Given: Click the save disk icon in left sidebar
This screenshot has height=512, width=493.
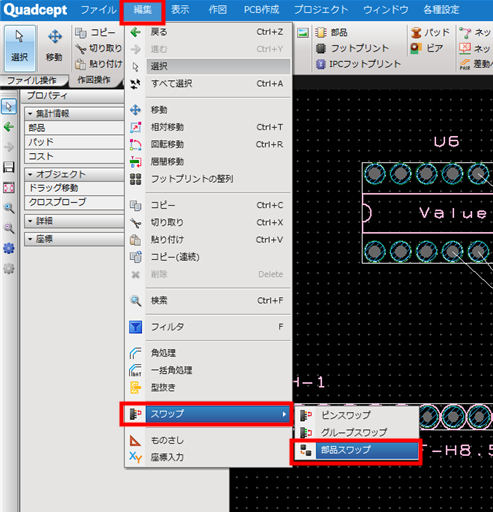Looking at the screenshot, I should pyautogui.click(x=9, y=167).
